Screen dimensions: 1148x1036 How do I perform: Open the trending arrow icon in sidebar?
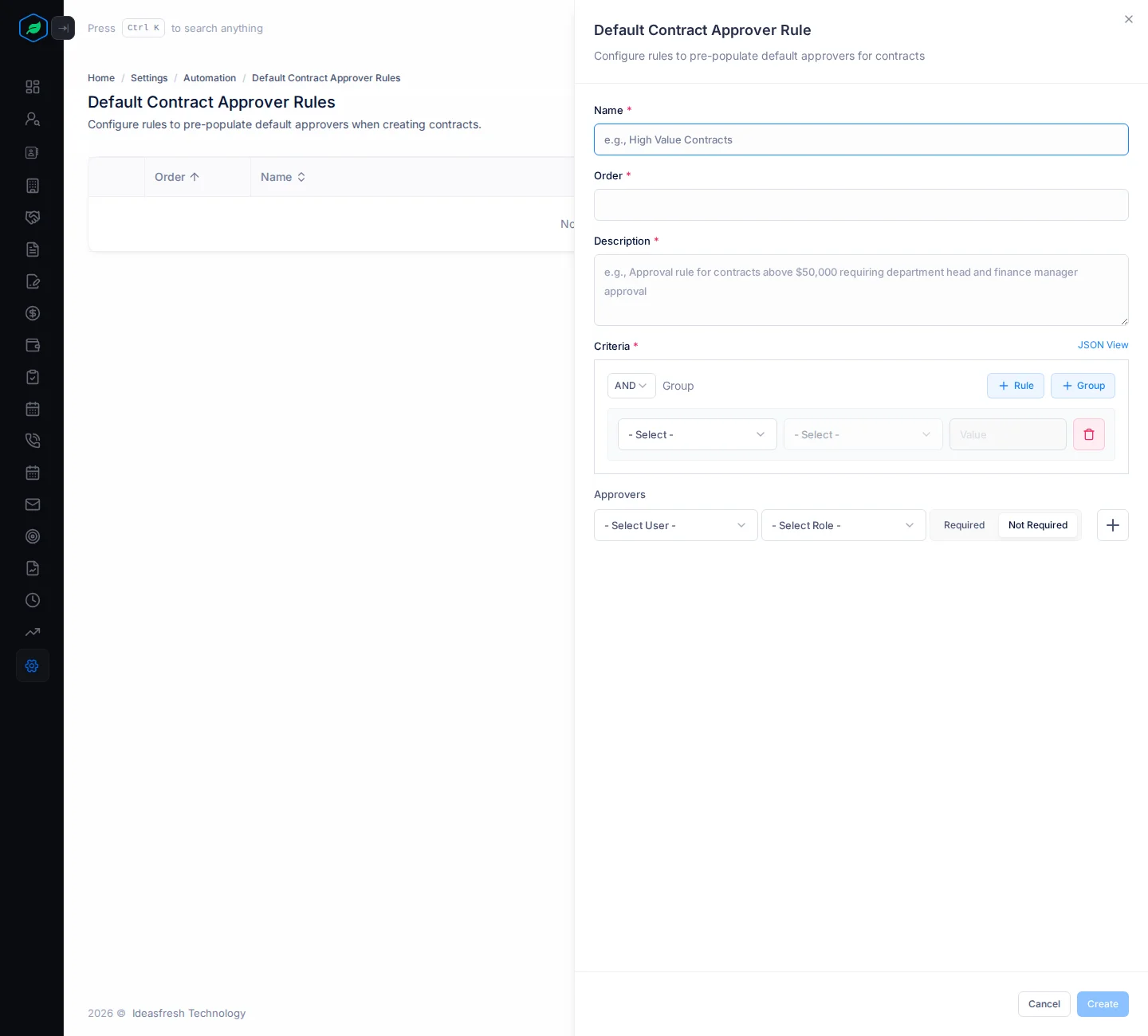33,632
